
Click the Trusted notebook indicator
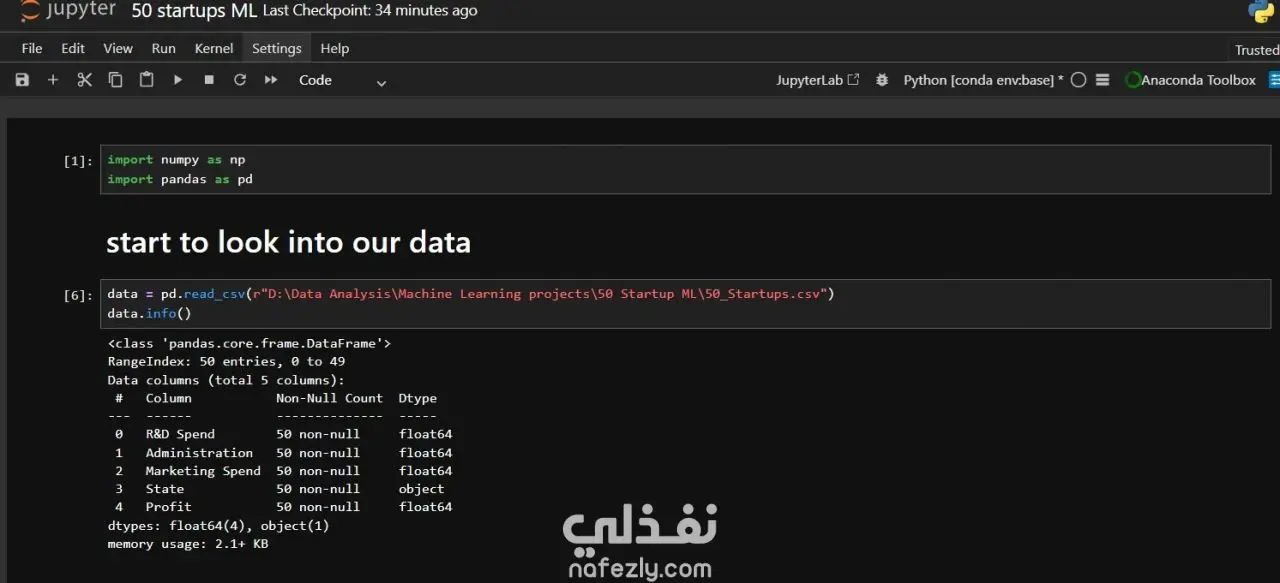1256,50
